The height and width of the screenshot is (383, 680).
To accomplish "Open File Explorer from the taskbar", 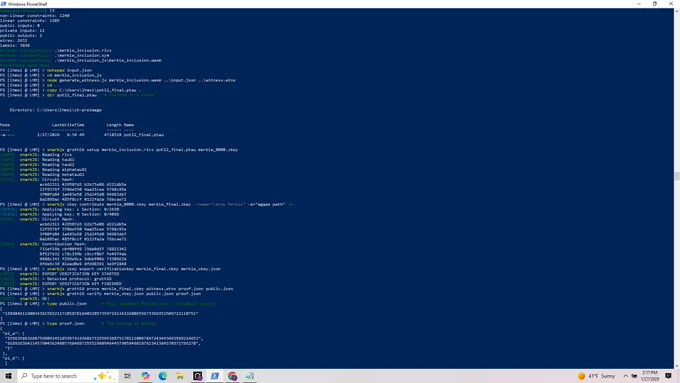I will (180, 376).
